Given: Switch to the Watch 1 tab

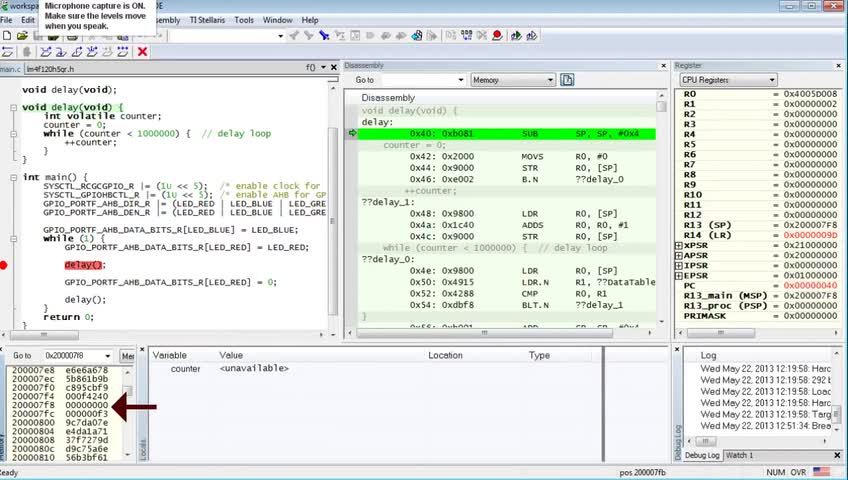Looking at the screenshot, I should click(x=740, y=455).
